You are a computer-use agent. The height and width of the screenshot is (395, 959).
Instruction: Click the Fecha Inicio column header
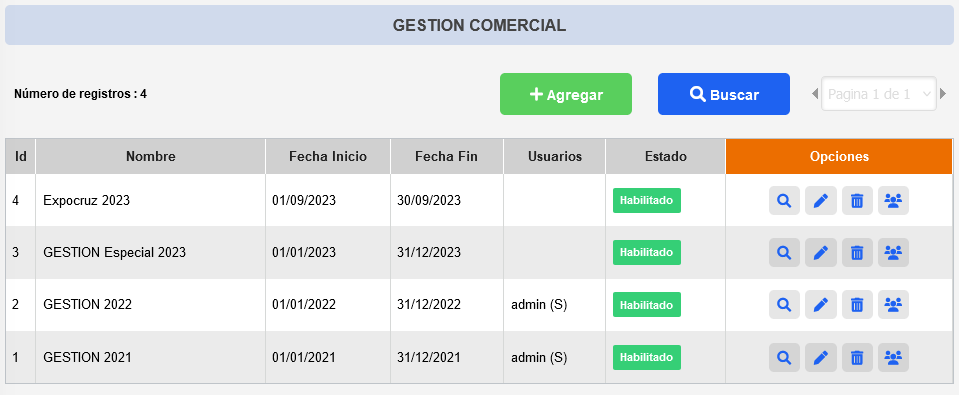point(328,157)
